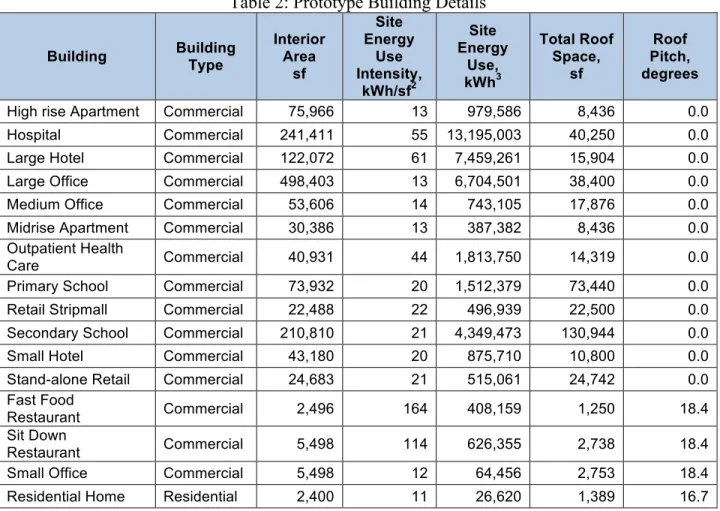720x511 pixels.
Task: Click the Secondary School roof space 130,944
Action: click(x=588, y=333)
